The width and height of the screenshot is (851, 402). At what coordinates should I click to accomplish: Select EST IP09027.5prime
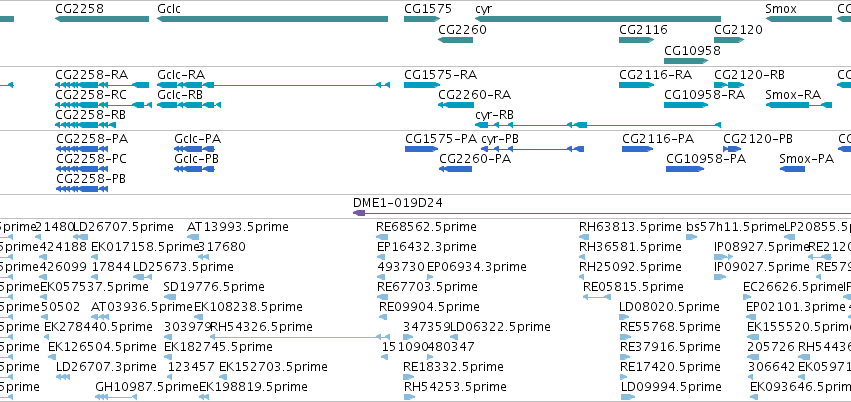(x=762, y=267)
